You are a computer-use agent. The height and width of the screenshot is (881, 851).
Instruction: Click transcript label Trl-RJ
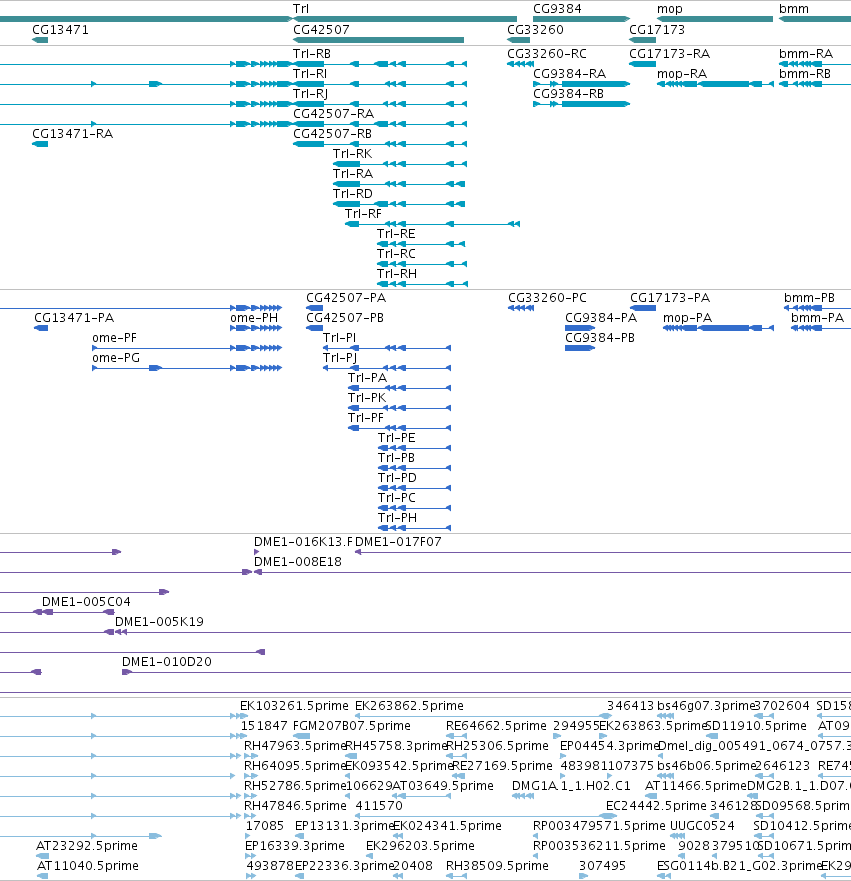tap(310, 94)
